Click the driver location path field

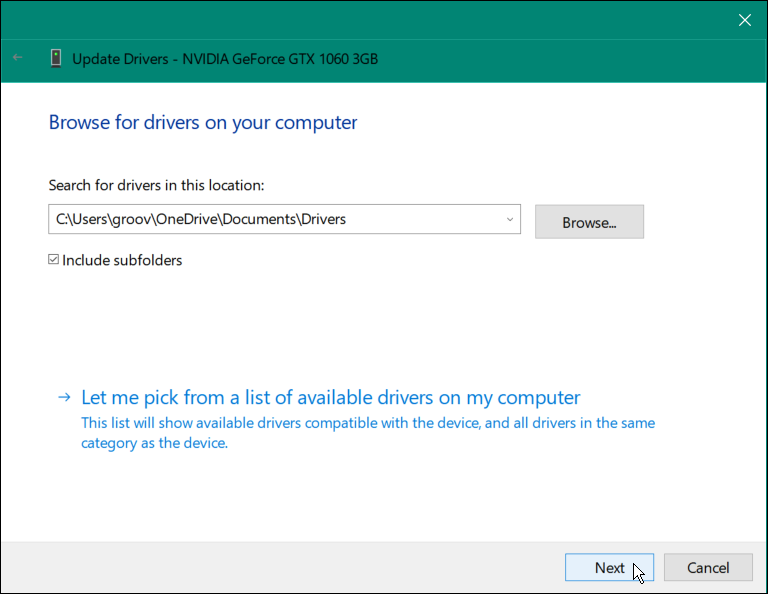click(284, 219)
